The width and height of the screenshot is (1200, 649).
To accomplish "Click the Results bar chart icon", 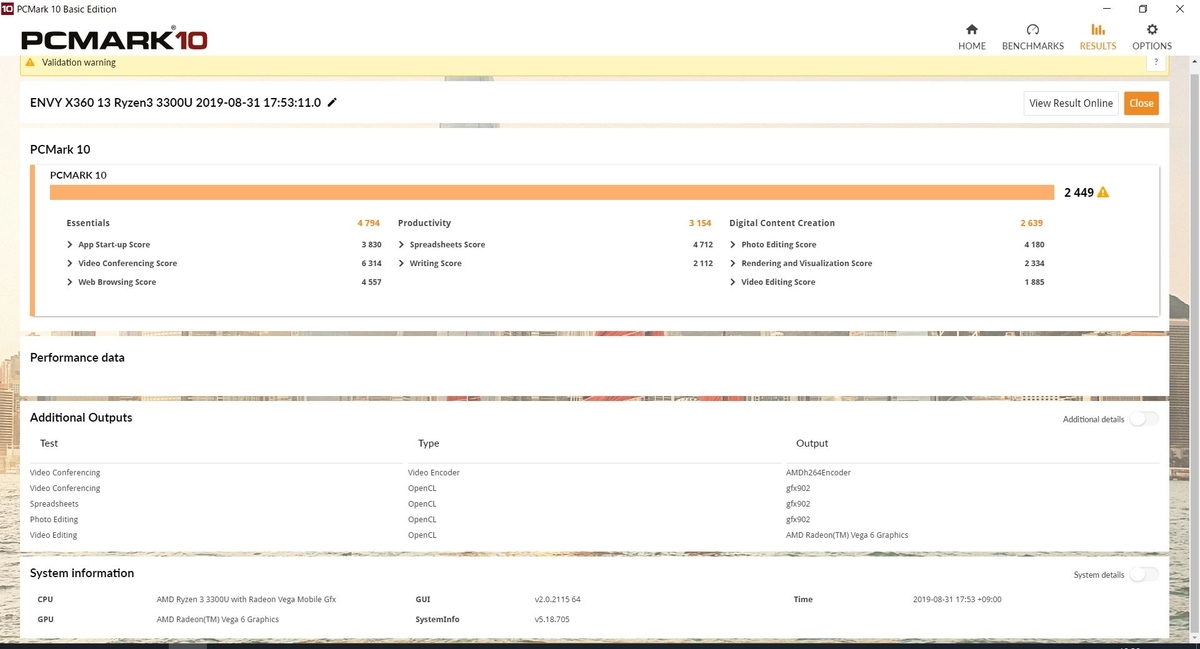I will (1098, 30).
